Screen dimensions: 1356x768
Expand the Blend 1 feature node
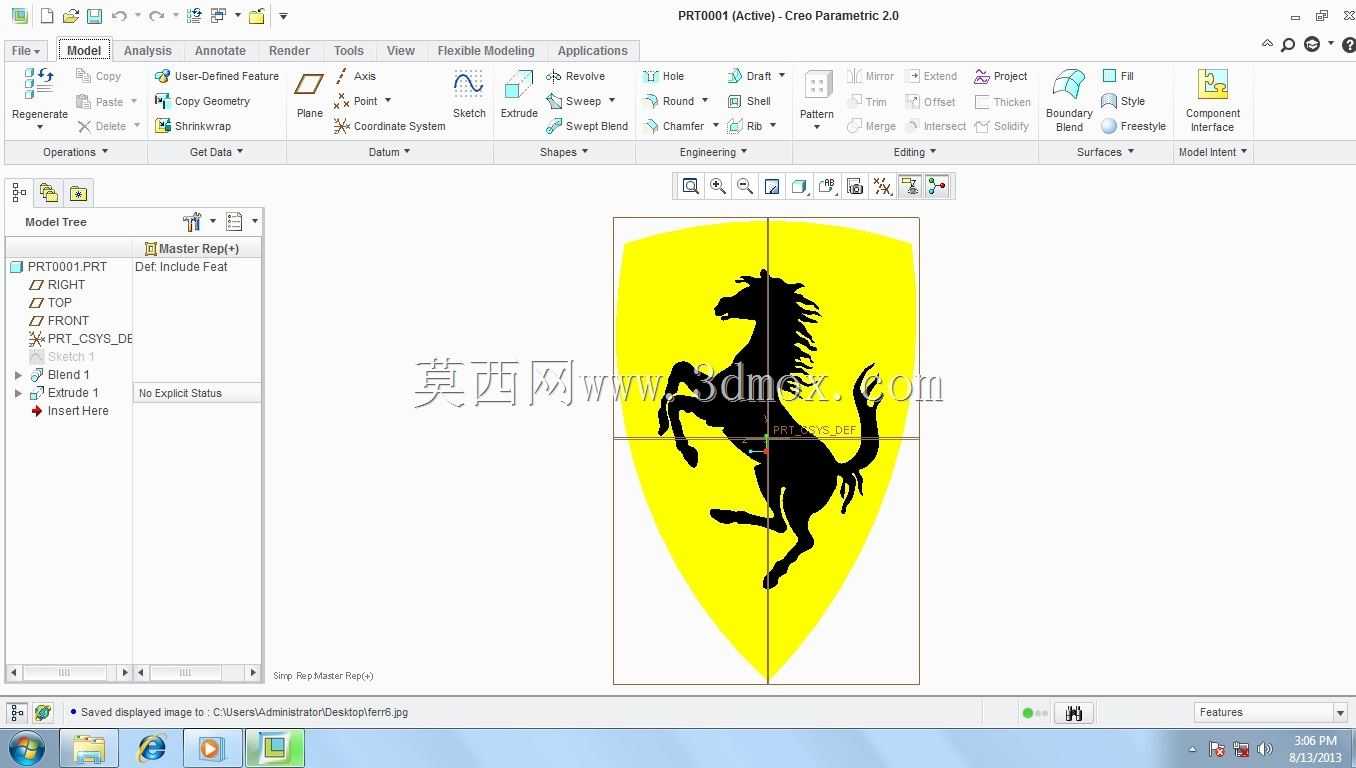18,375
